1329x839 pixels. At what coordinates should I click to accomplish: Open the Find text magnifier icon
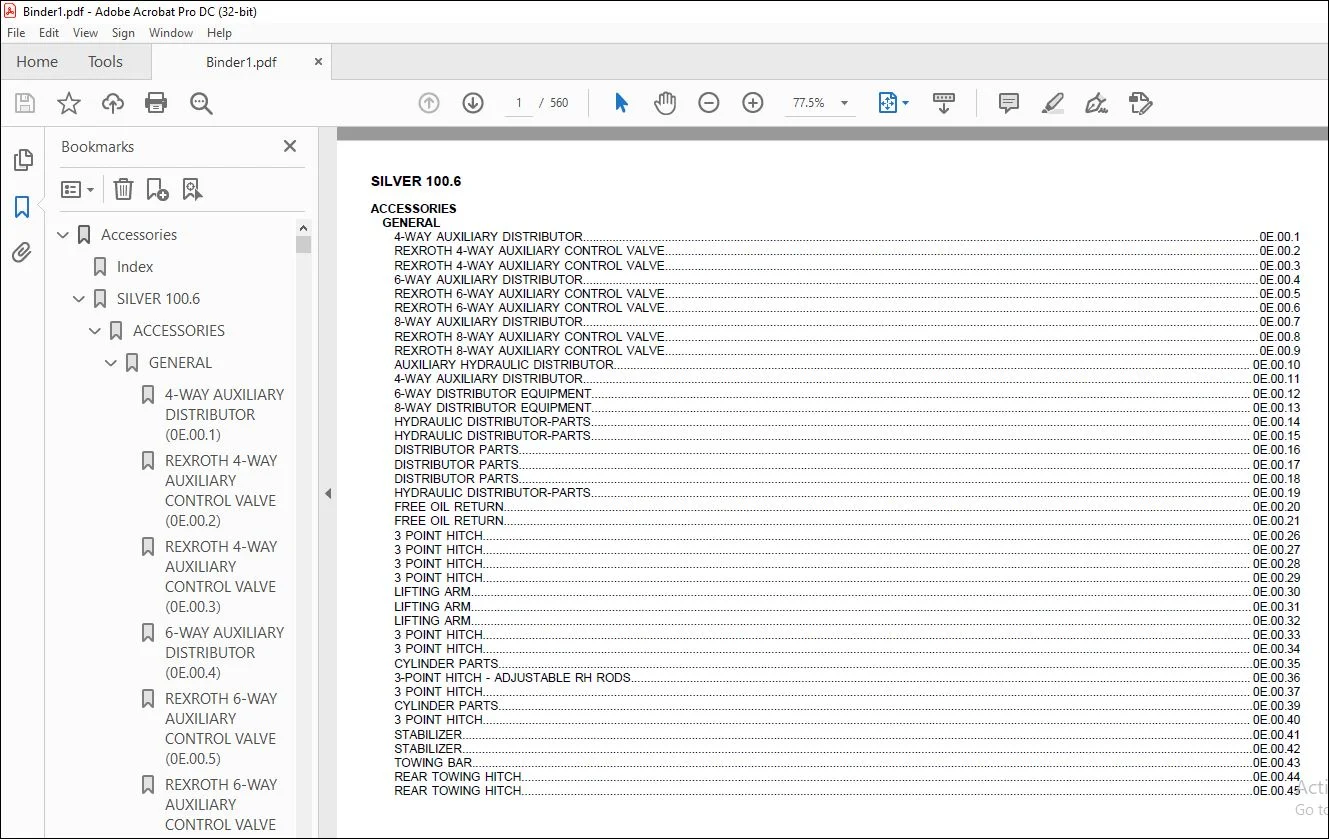coord(201,103)
